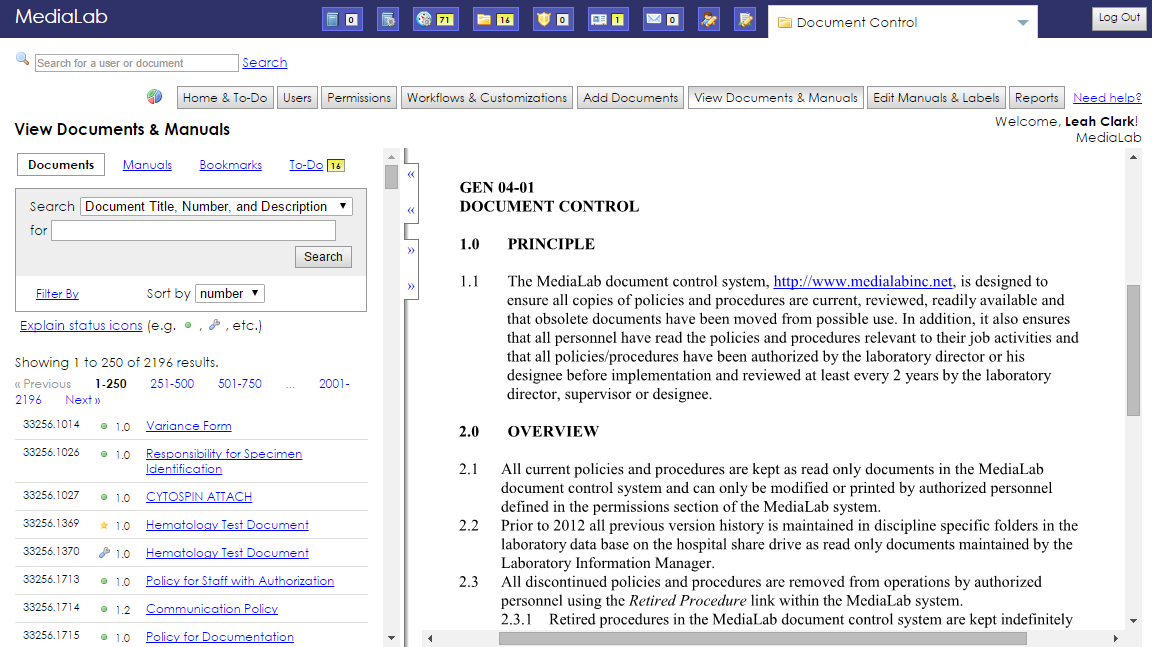Open Workflows & Customizations menu
The image size is (1152, 647).
click(x=487, y=98)
